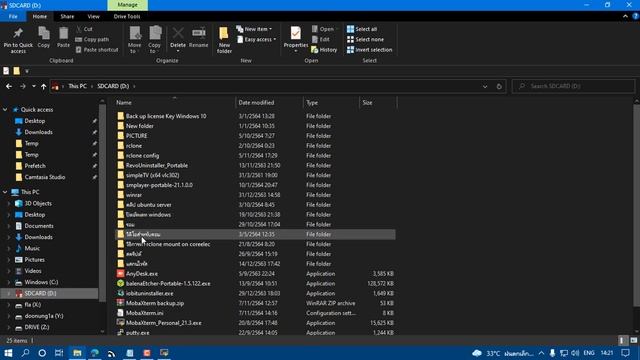Click Select all in ribbon
The height and width of the screenshot is (360, 640).
point(362,29)
